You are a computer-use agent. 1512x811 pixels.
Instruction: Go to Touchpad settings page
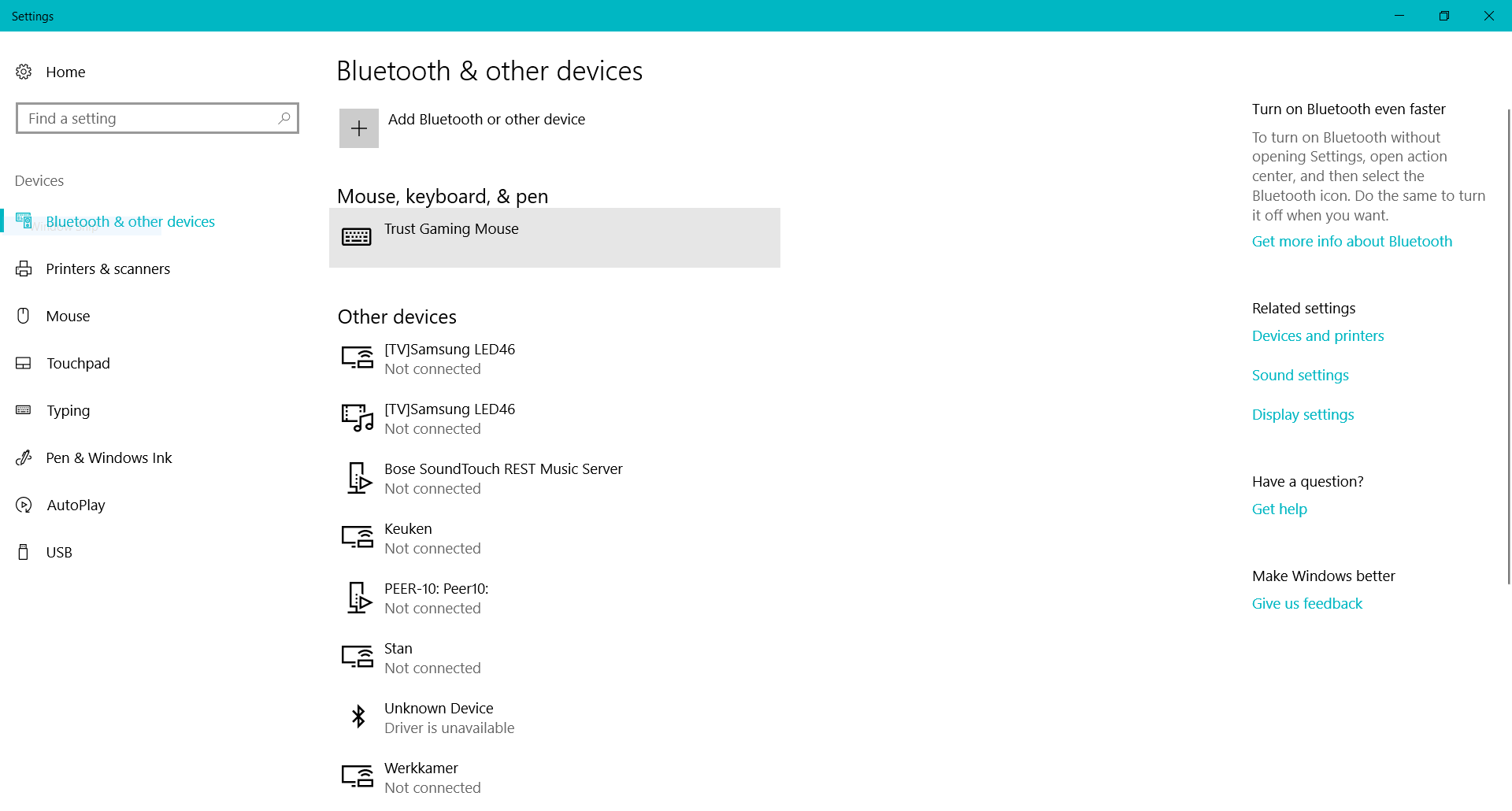[x=78, y=363]
